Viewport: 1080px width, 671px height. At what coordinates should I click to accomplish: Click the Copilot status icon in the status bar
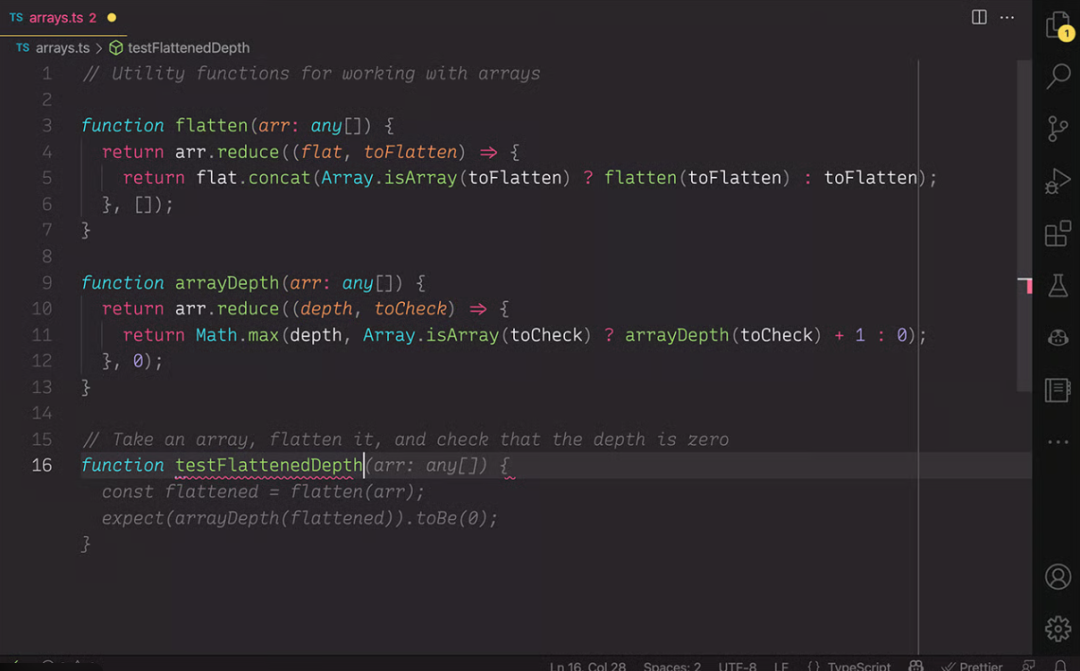pyautogui.click(x=916, y=665)
